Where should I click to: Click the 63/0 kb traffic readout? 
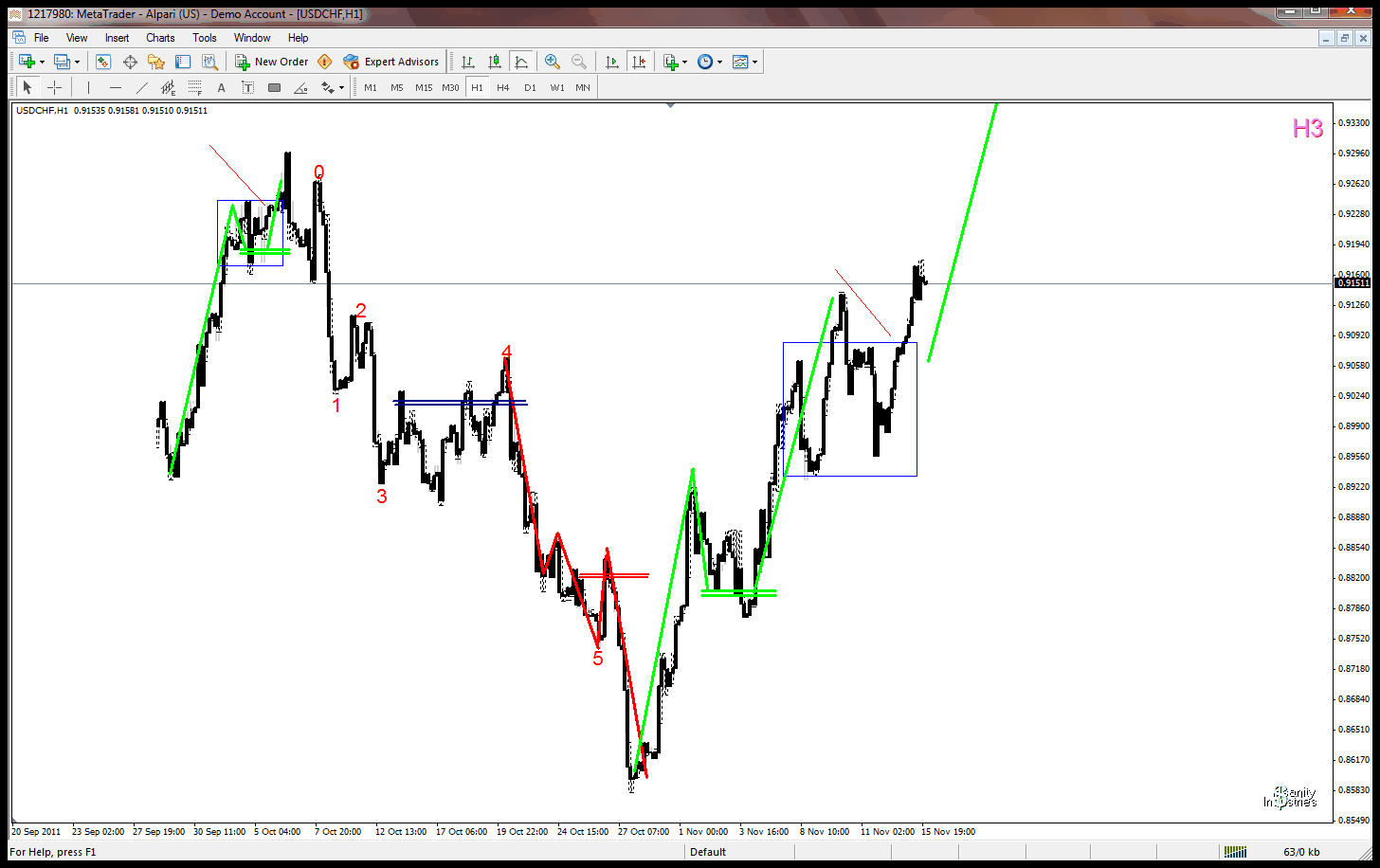1301,852
